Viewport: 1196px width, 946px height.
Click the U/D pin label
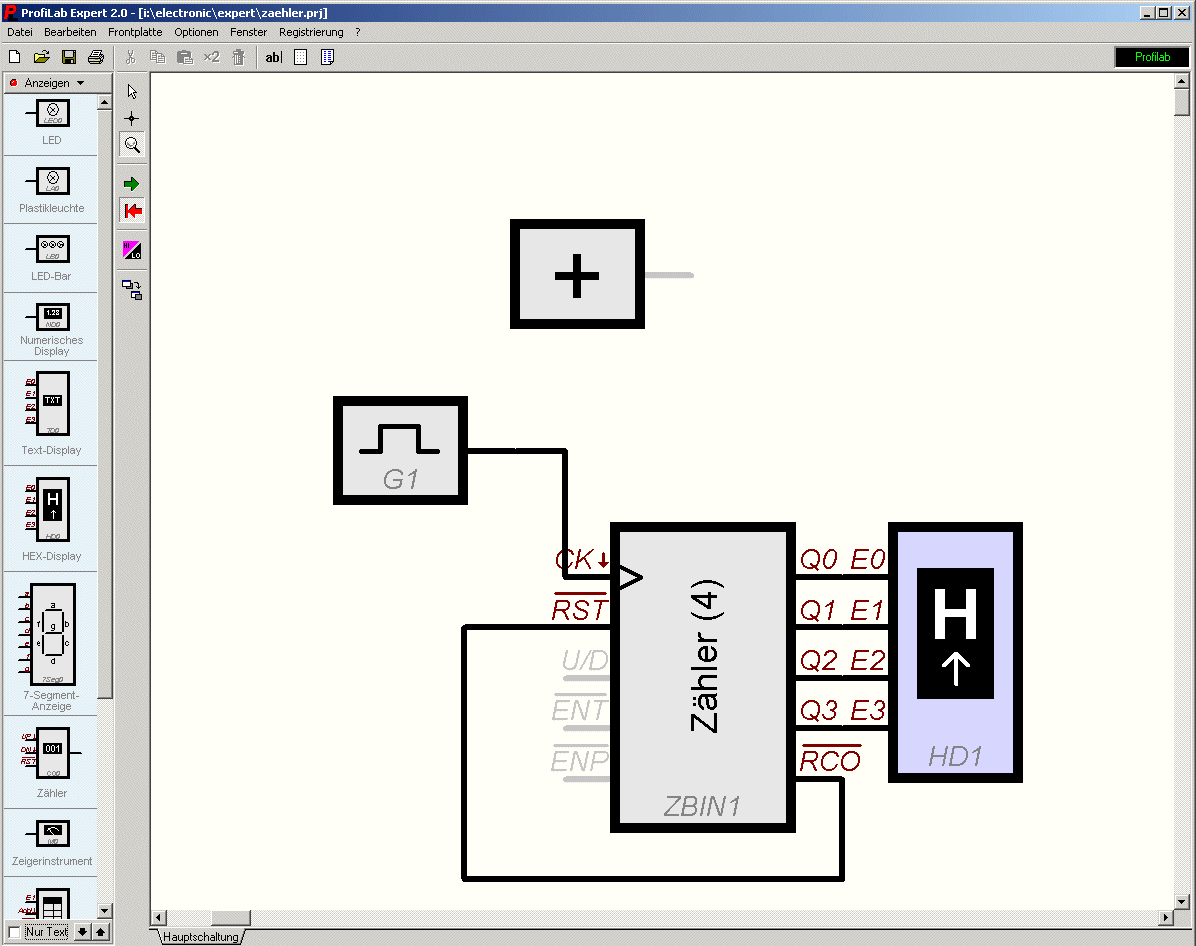coord(584,660)
